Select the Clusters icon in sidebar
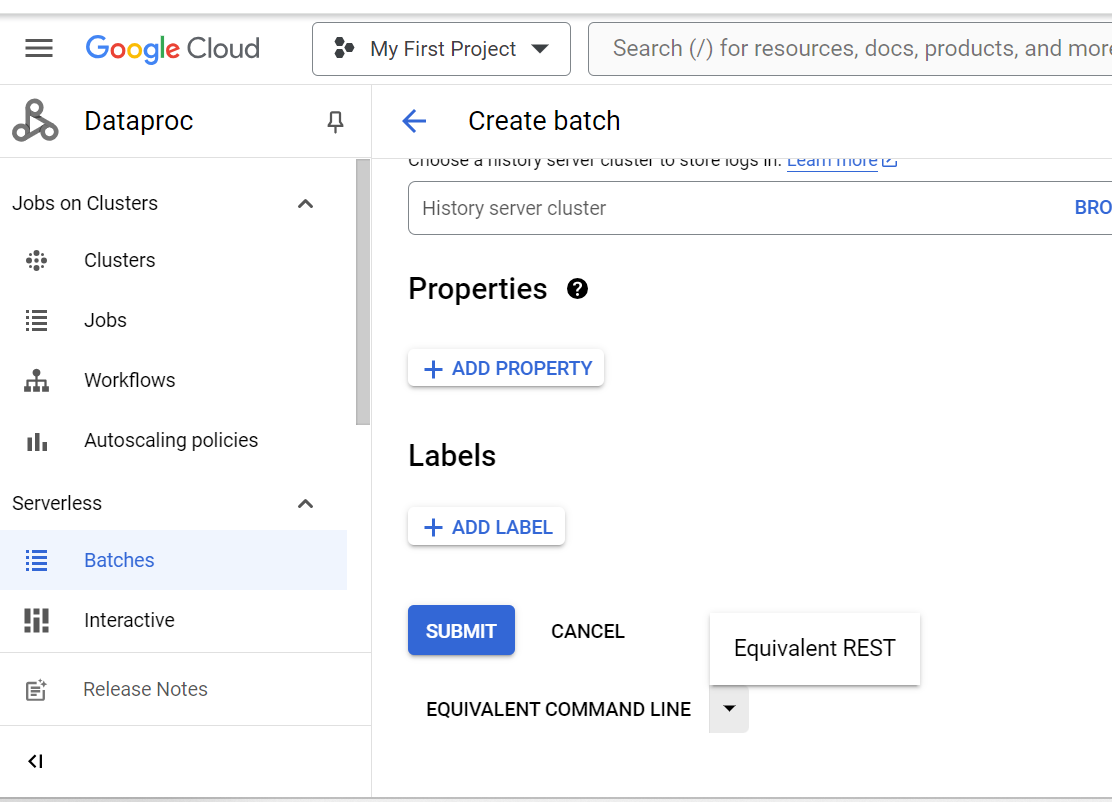1112x802 pixels. [37, 260]
